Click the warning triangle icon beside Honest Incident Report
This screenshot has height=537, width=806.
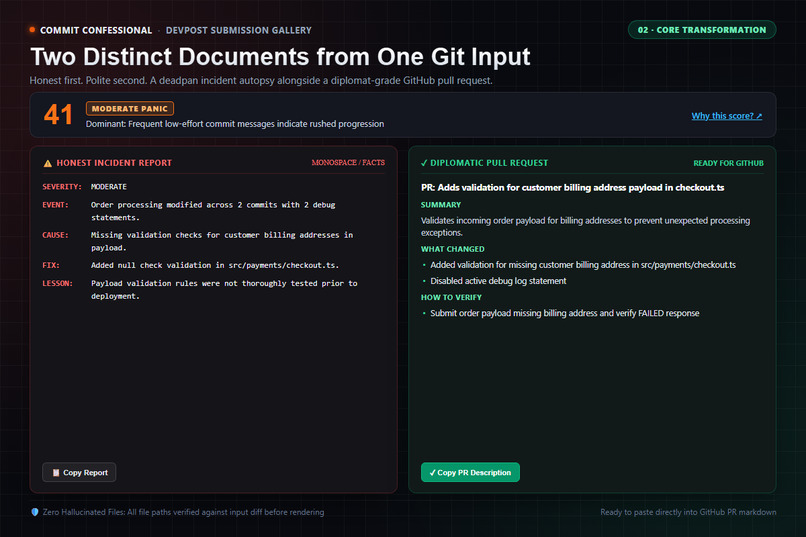48,163
